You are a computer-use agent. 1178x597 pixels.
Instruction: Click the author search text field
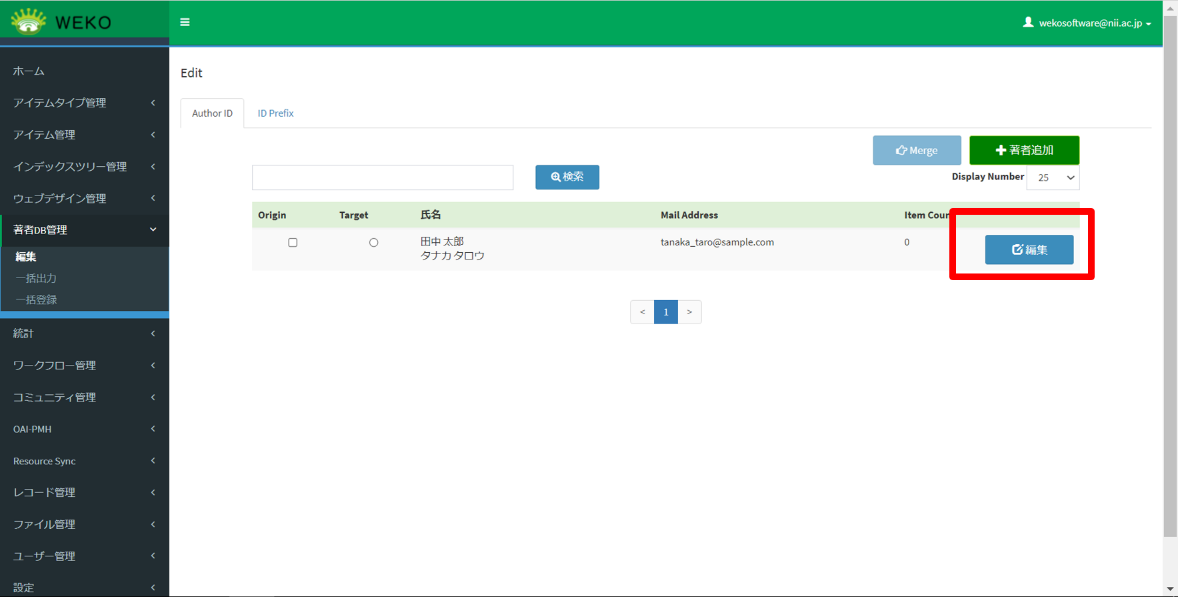coord(382,178)
